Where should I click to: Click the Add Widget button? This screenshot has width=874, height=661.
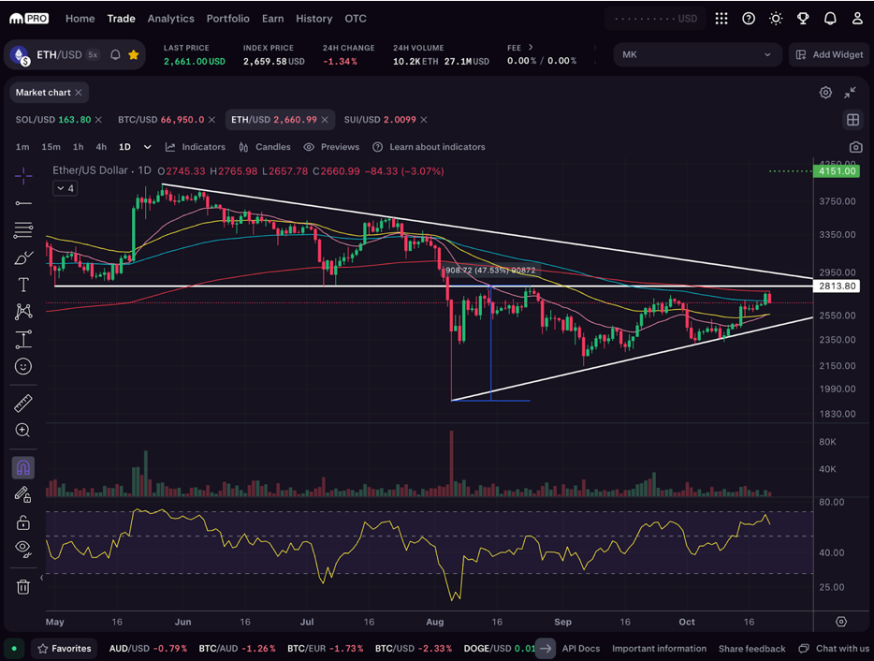(828, 55)
